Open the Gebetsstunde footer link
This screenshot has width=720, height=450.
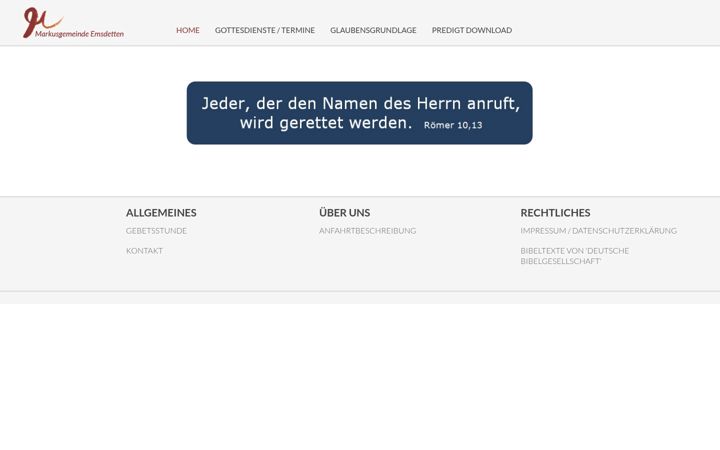pos(156,231)
